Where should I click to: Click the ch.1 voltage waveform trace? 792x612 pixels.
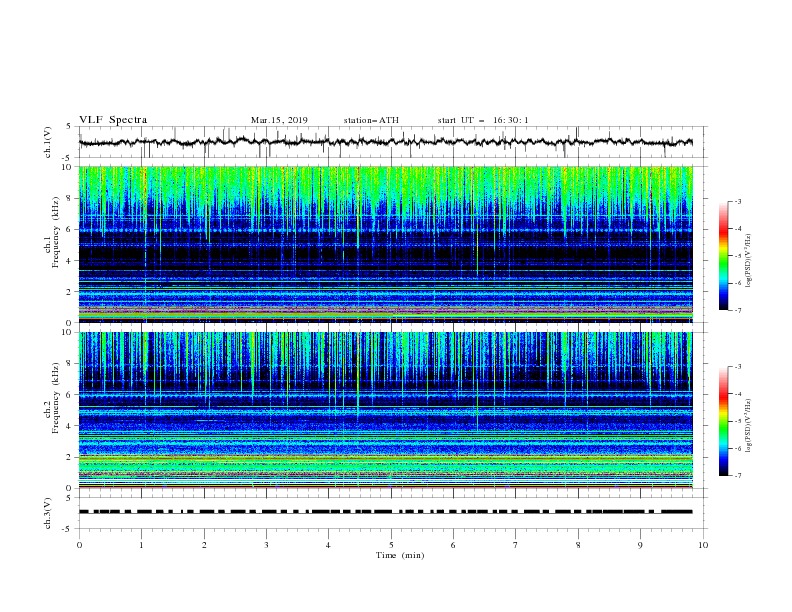(x=385, y=142)
